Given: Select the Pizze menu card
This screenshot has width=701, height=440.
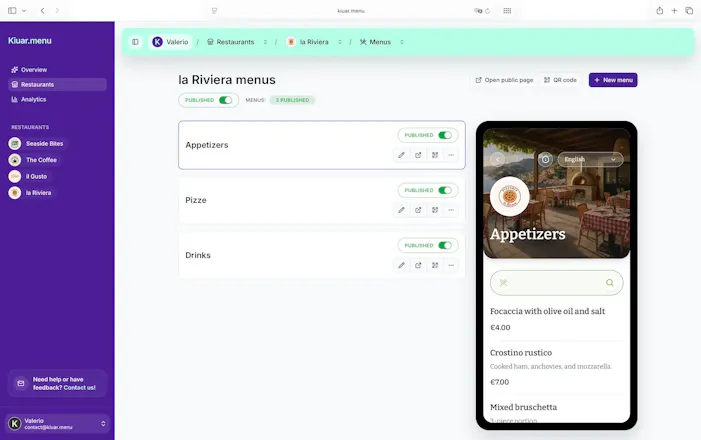Looking at the screenshot, I should [x=322, y=200].
